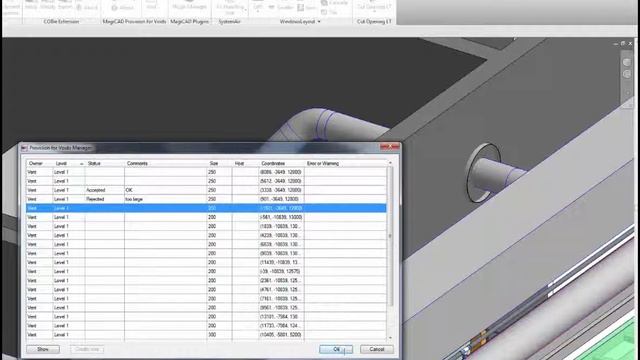Image resolution: width=640 pixels, height=360 pixels.
Task: Open the Windows/Layout panel dropdown arrow
Action: [319, 22]
